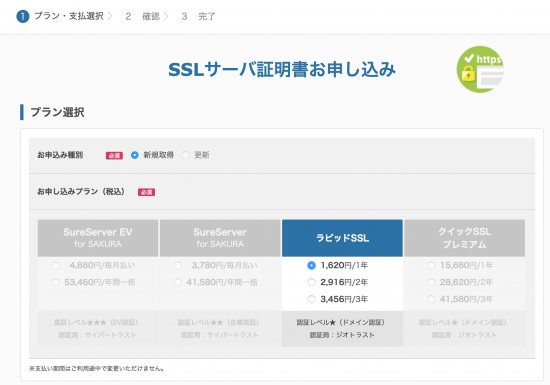Go to step プラン・支払選択
The height and width of the screenshot is (385, 550).
[x=69, y=16]
